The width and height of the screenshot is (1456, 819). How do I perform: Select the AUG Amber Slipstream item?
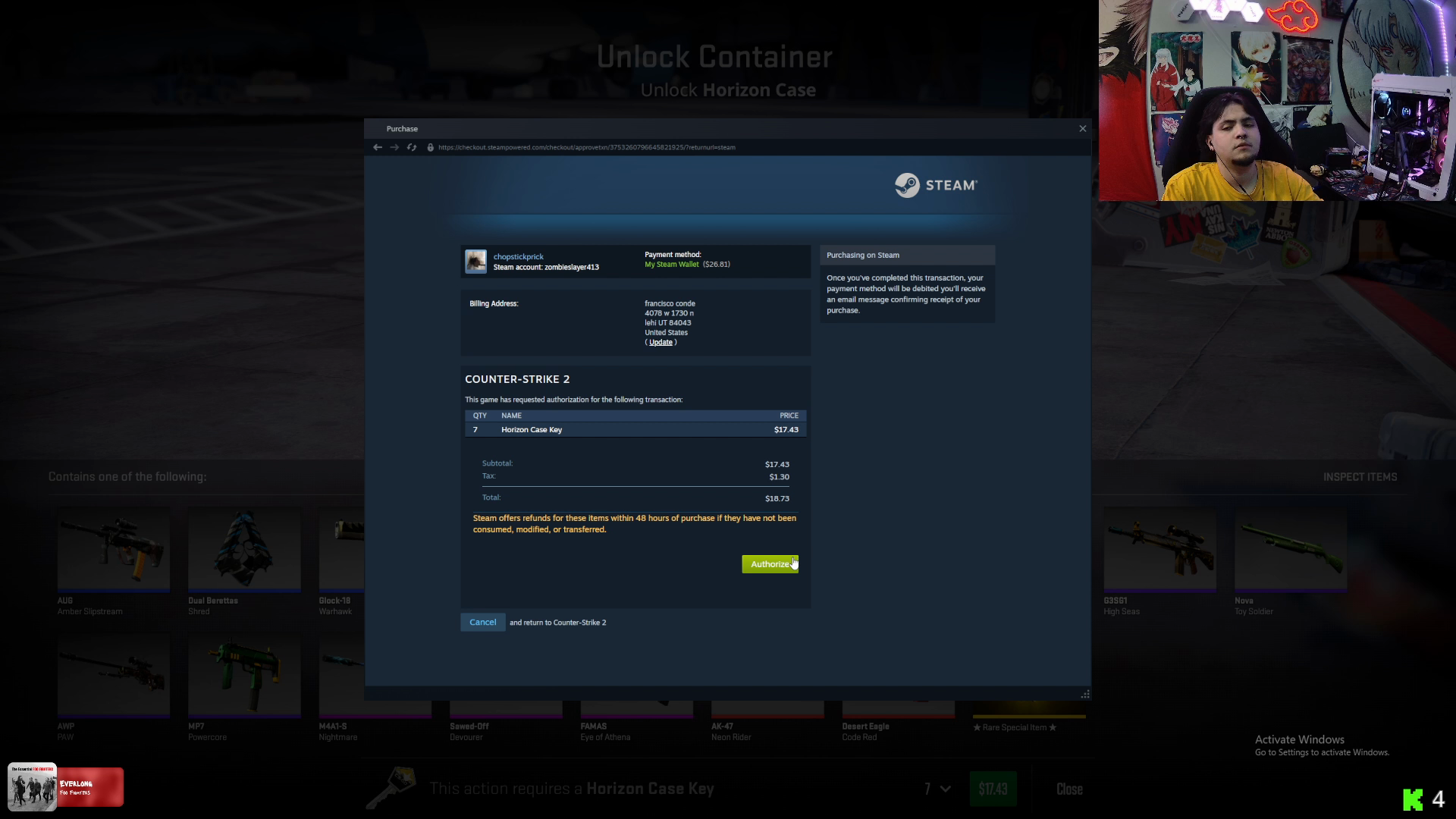pyautogui.click(x=113, y=563)
